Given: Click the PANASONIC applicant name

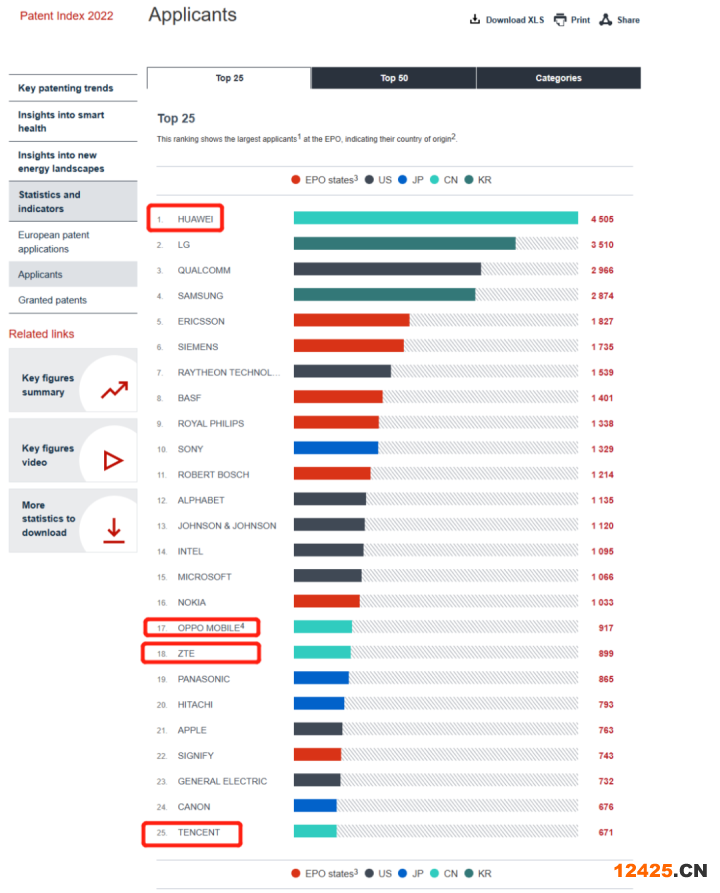Looking at the screenshot, I should (204, 679).
